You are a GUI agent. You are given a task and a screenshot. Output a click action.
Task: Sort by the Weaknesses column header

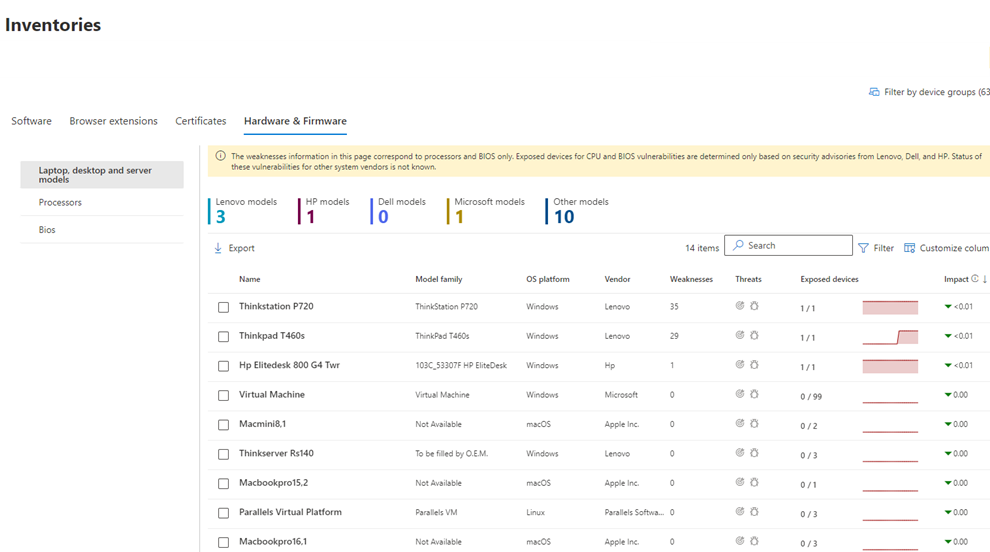click(691, 279)
